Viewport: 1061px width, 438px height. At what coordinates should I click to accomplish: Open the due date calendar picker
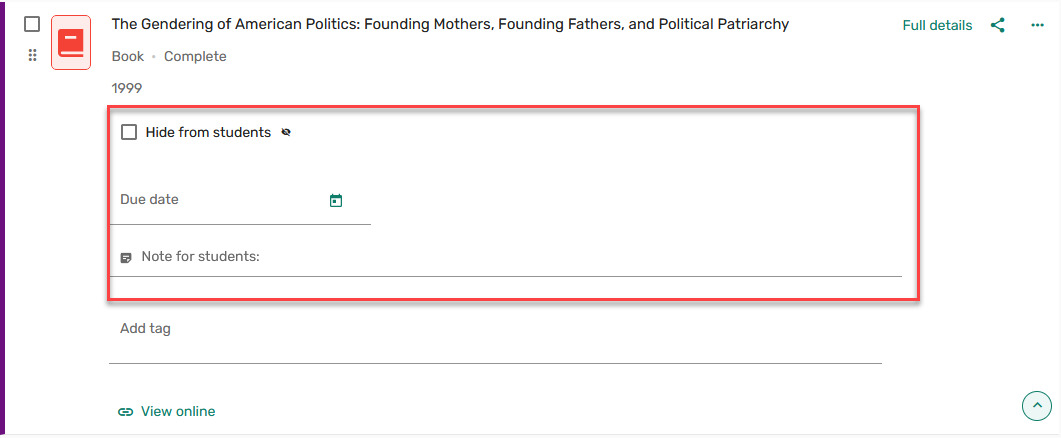(336, 201)
